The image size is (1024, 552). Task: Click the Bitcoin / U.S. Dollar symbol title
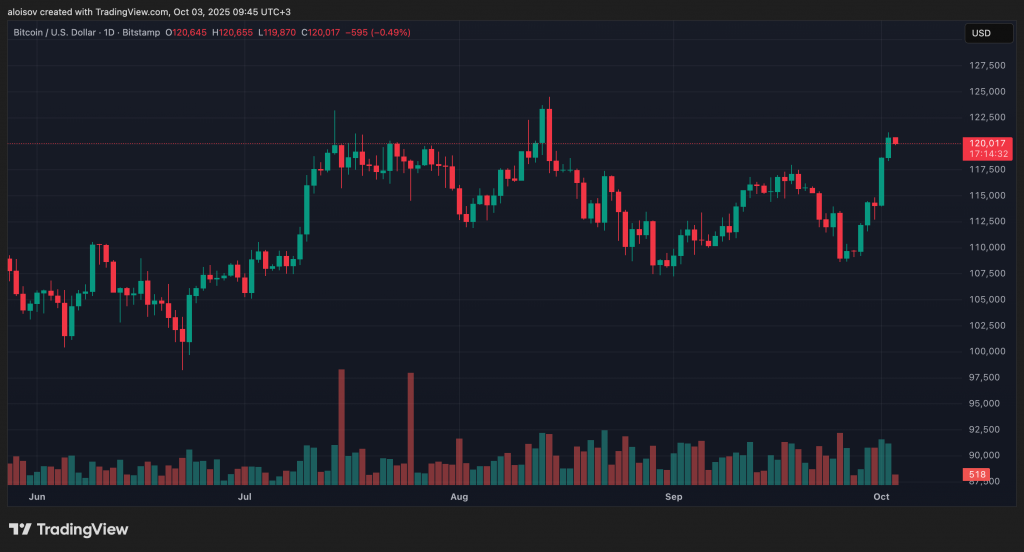pos(74,32)
